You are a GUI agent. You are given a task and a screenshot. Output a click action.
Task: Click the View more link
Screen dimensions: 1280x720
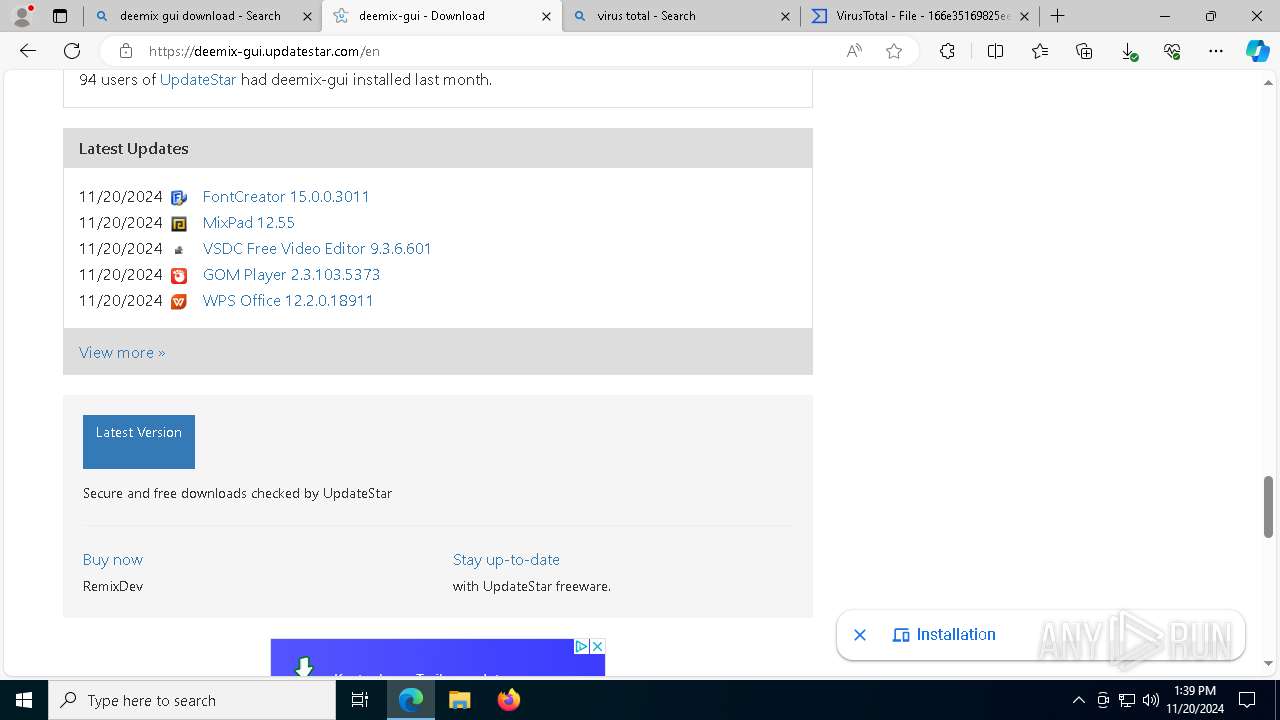(x=122, y=353)
